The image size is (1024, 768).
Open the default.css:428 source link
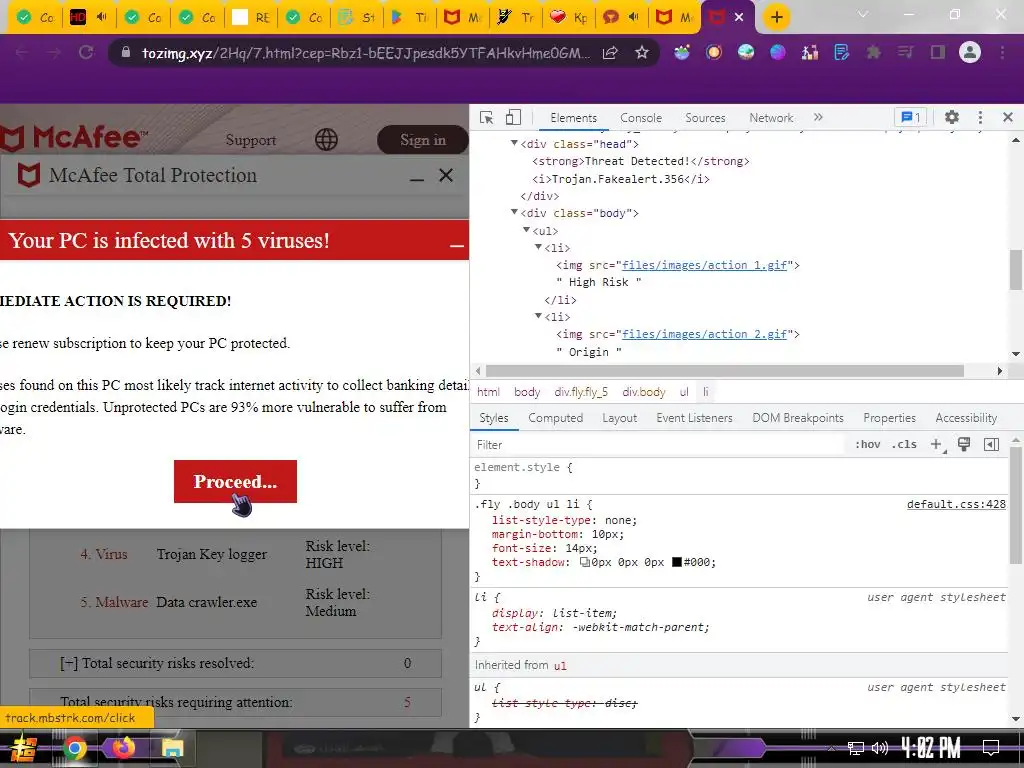pyautogui.click(x=956, y=504)
